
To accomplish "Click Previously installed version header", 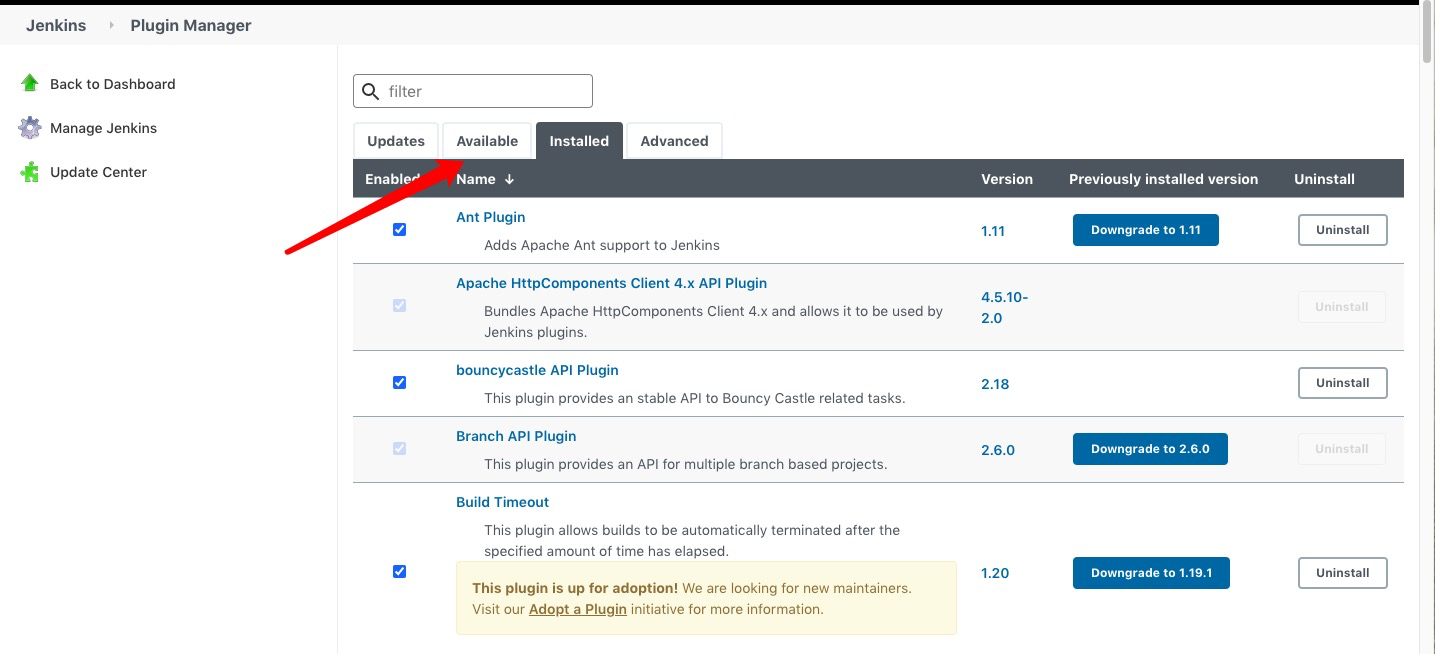I will 1163,179.
